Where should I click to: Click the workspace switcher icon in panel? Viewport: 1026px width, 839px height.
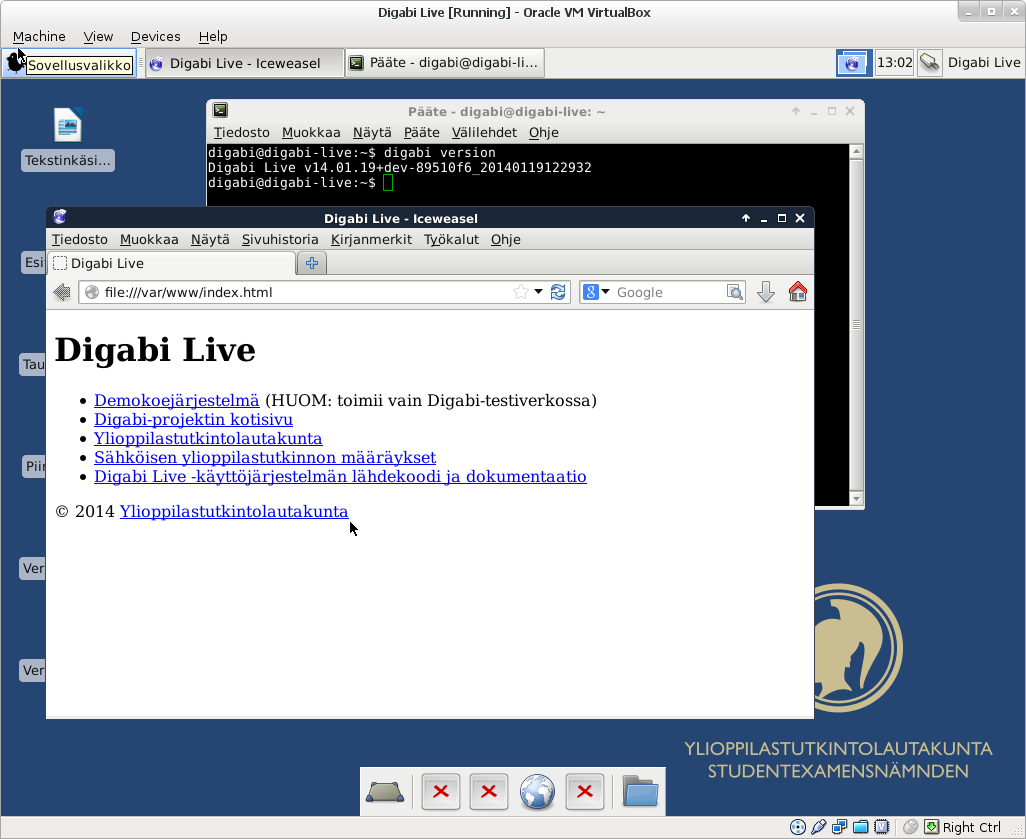[x=853, y=63]
